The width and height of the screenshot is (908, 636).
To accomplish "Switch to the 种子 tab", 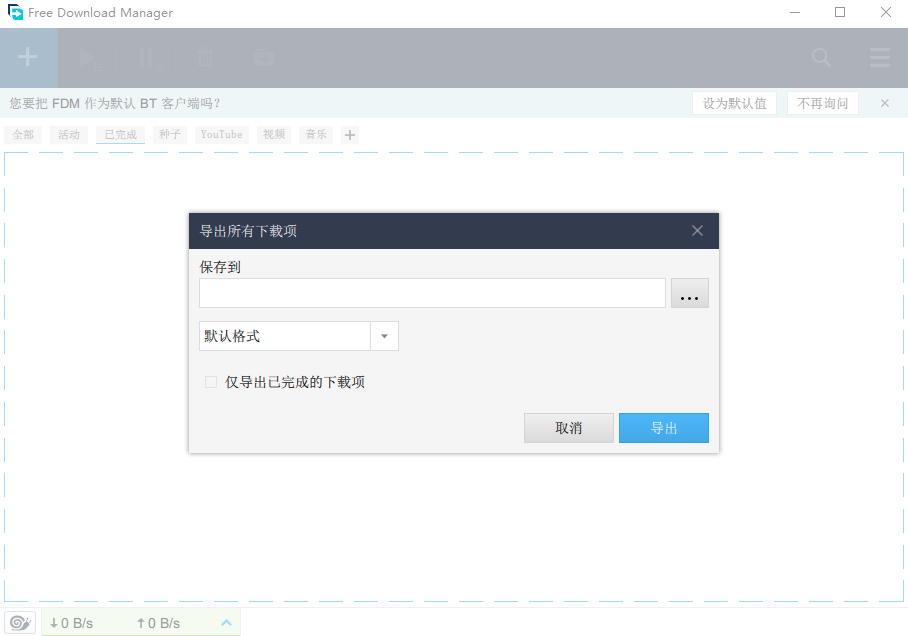I will point(170,134).
